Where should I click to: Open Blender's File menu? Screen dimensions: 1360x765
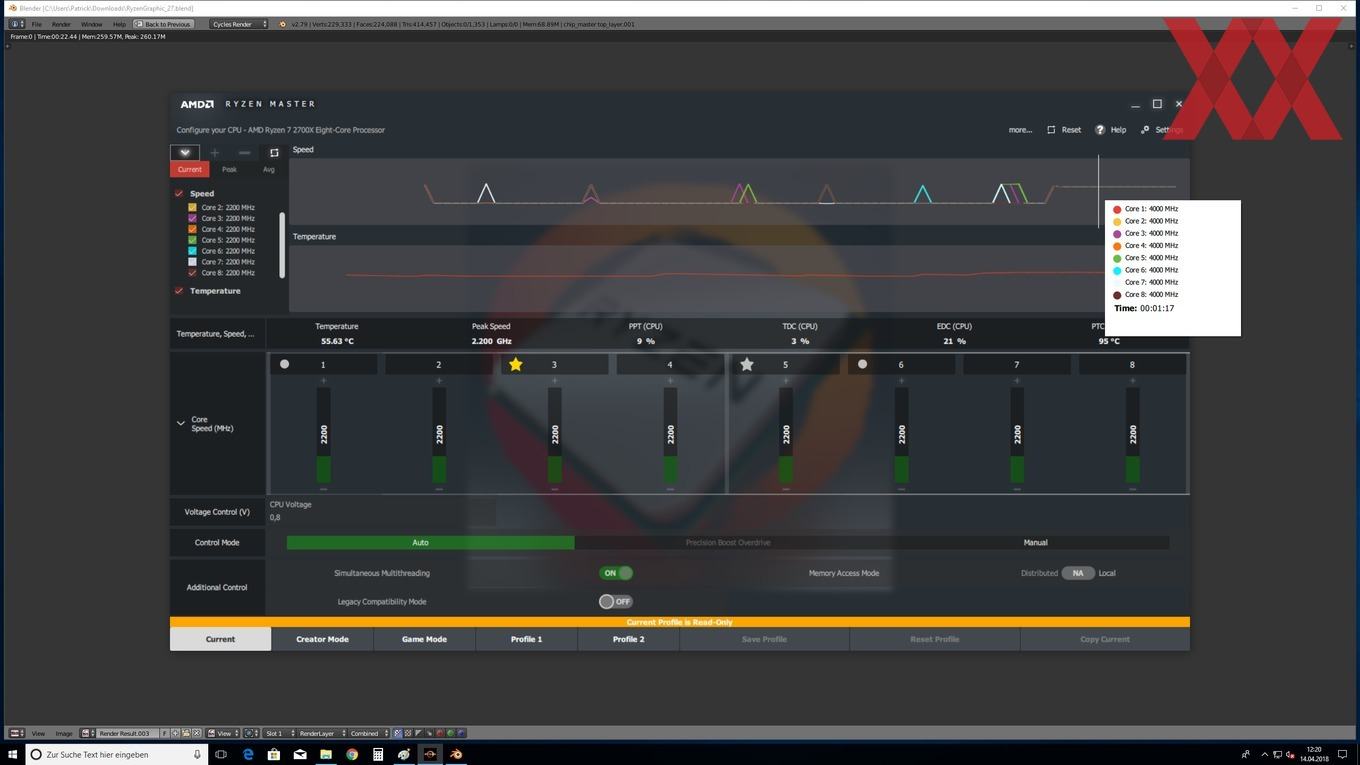[37, 24]
